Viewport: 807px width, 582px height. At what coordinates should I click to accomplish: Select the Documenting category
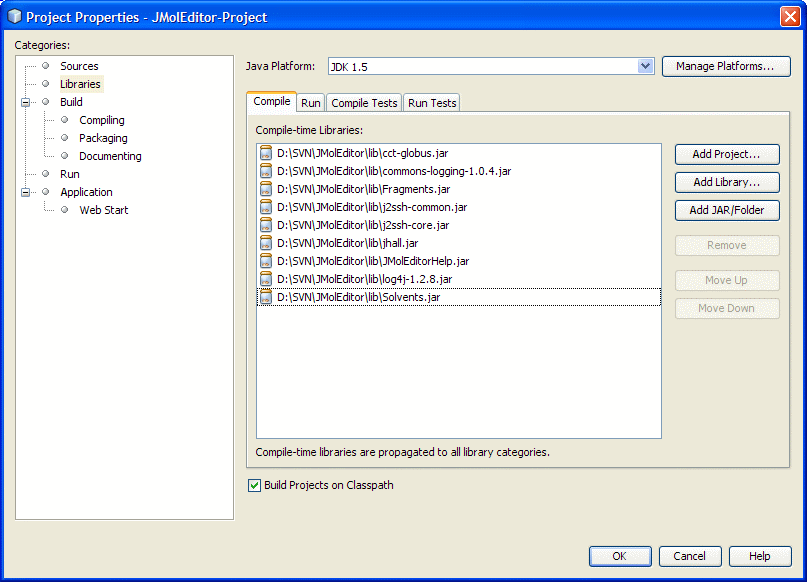pyautogui.click(x=110, y=156)
